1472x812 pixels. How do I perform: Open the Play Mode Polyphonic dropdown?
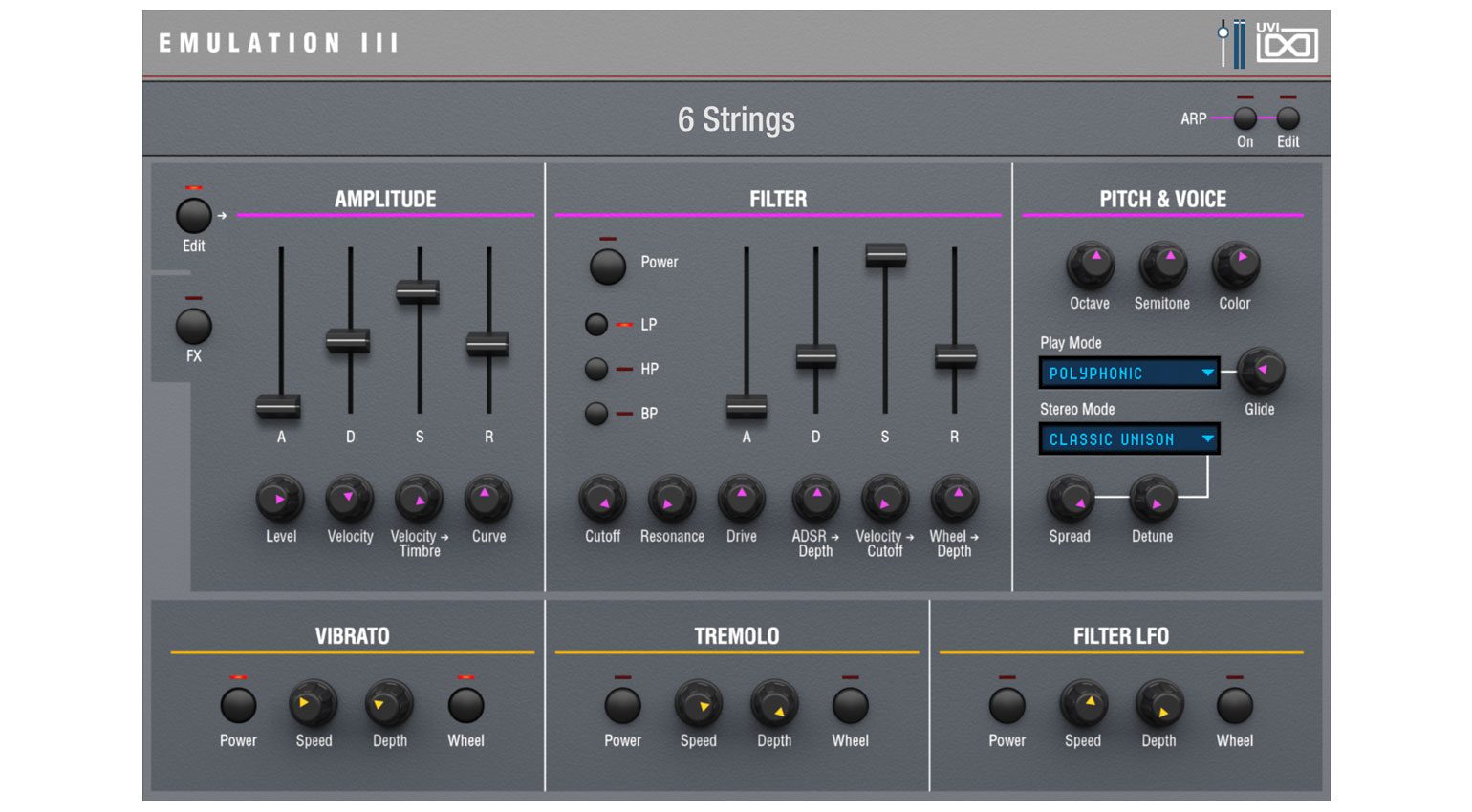pyautogui.click(x=1129, y=373)
